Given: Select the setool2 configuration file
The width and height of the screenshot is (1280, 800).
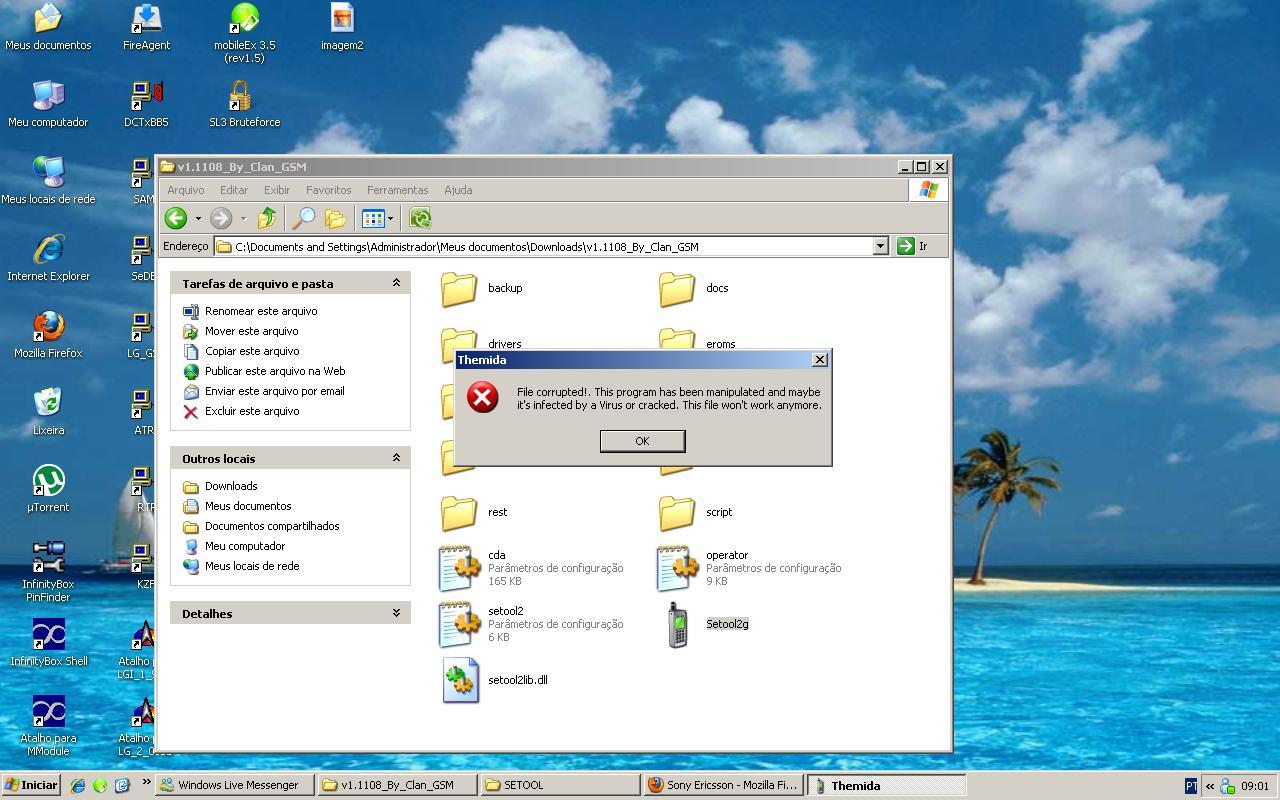Looking at the screenshot, I should pyautogui.click(x=531, y=624).
